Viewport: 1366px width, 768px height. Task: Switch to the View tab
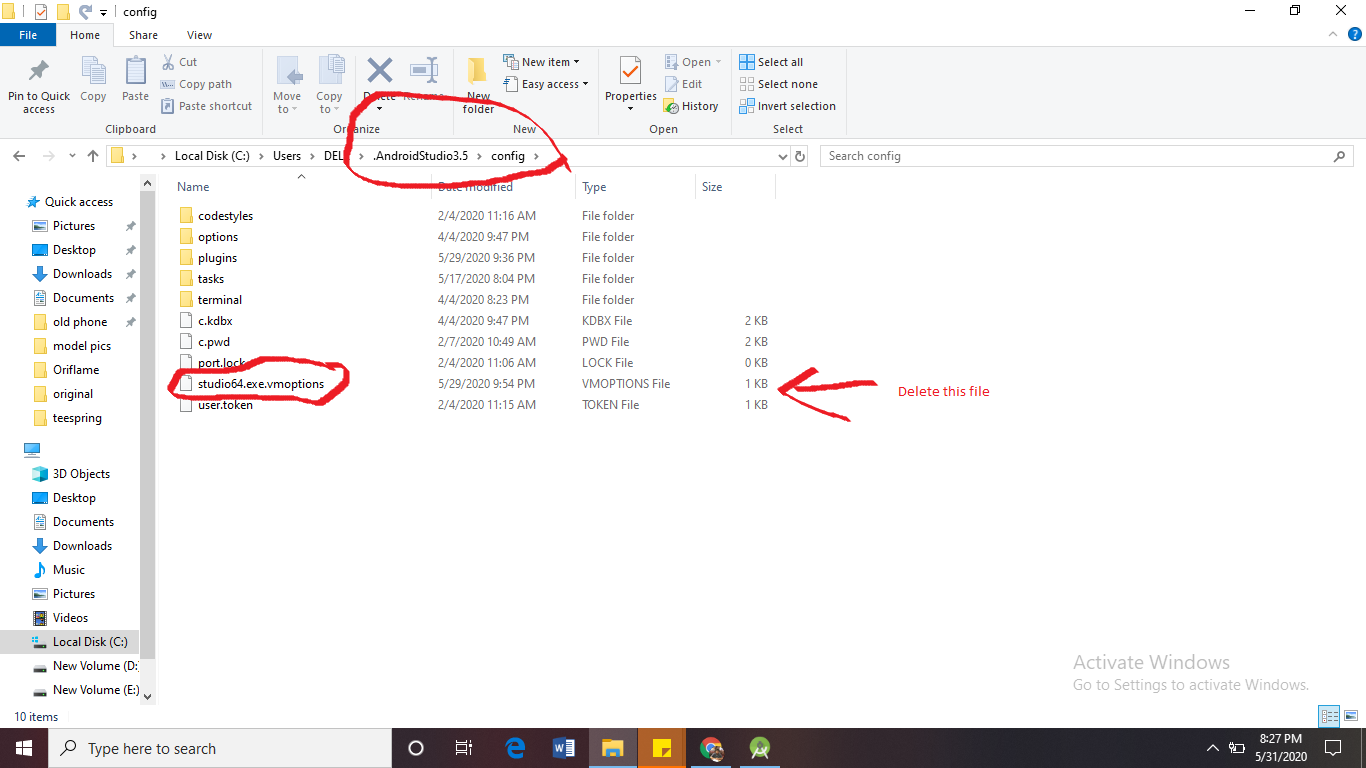pos(200,35)
